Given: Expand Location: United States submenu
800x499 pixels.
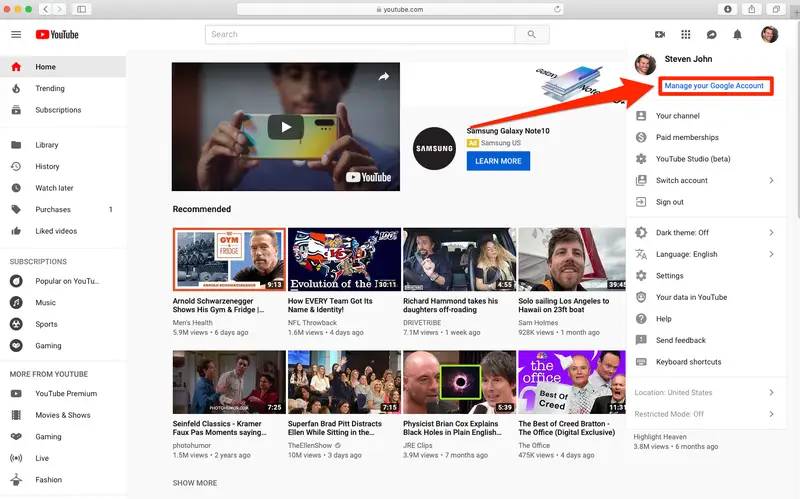Looking at the screenshot, I should pos(771,392).
